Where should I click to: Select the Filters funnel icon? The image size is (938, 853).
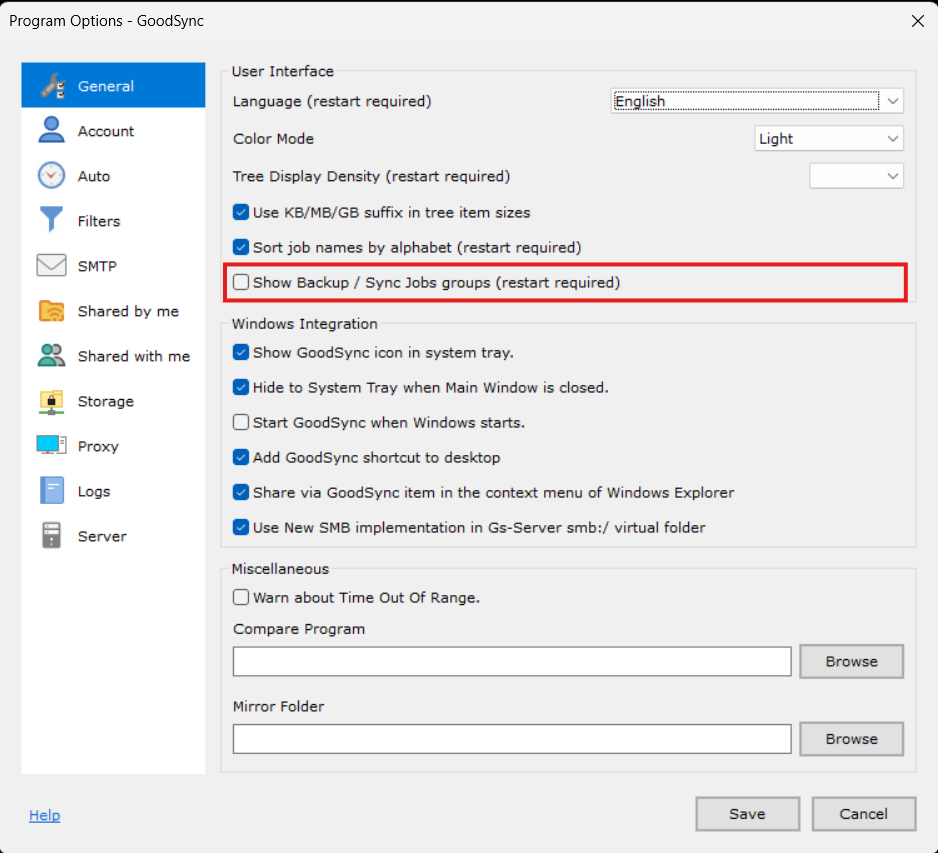point(50,220)
